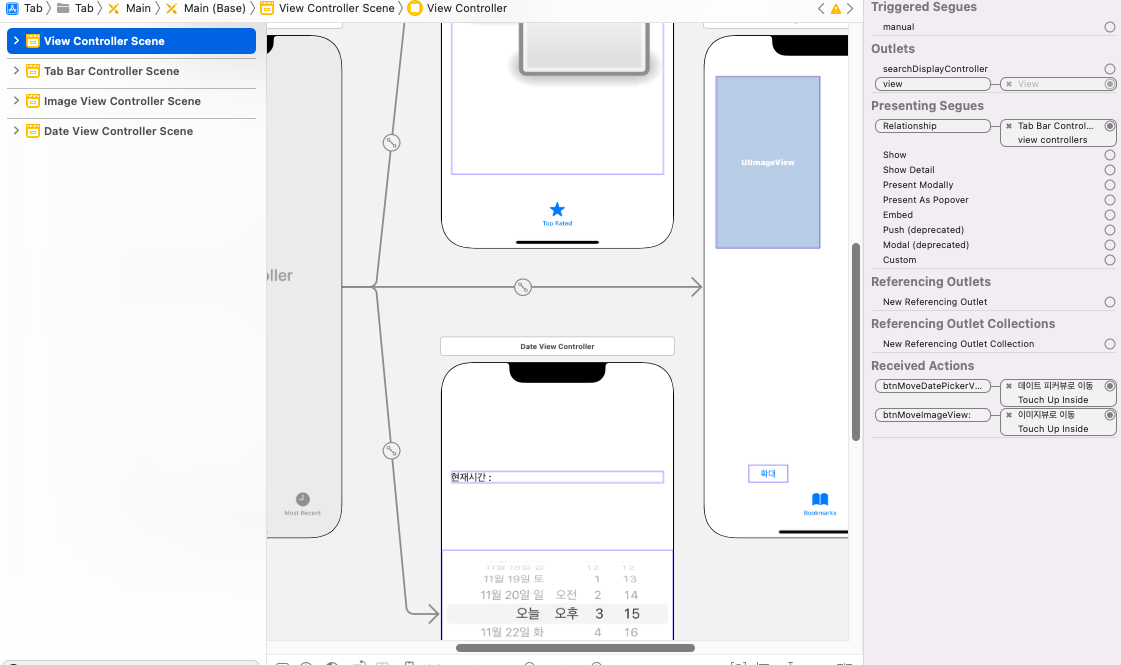Click the Relationship segue pill
Viewport: 1121px width, 665px height.
point(932,126)
